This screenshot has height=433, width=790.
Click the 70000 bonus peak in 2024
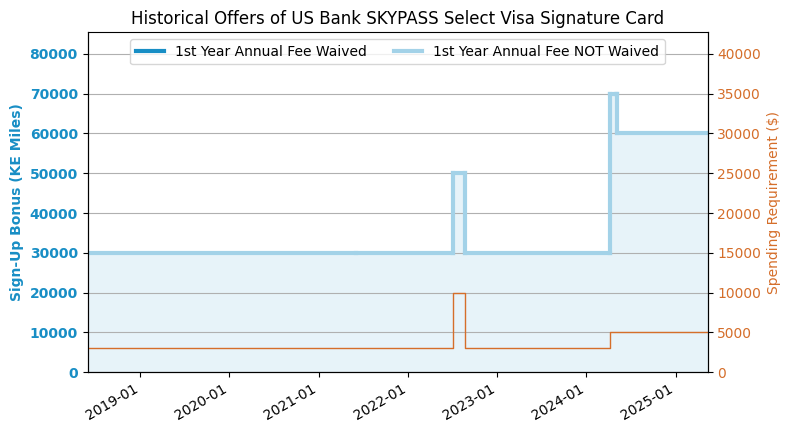click(613, 94)
